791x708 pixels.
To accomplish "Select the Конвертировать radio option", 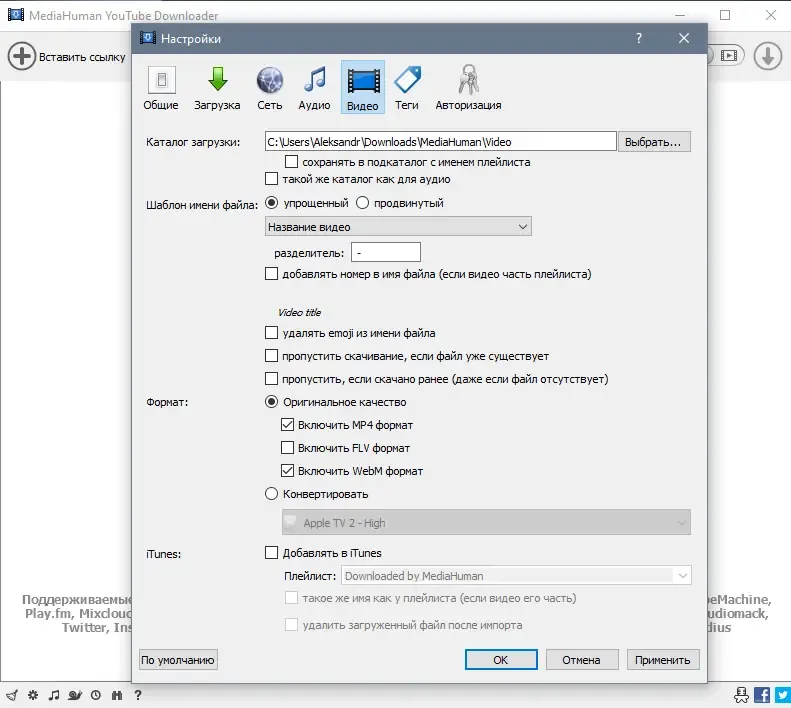I will coord(271,494).
